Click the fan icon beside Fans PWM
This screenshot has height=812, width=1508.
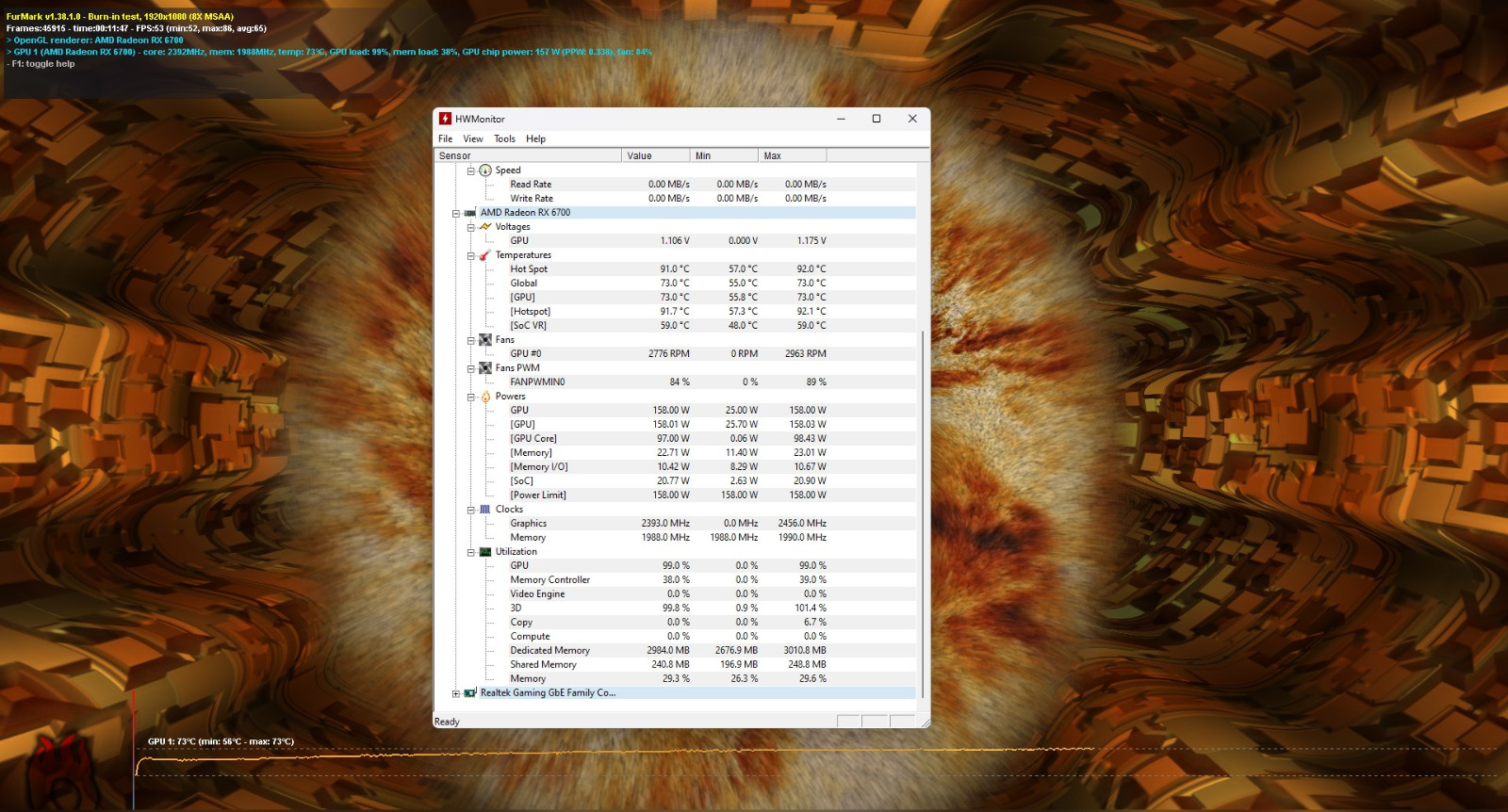tap(485, 368)
